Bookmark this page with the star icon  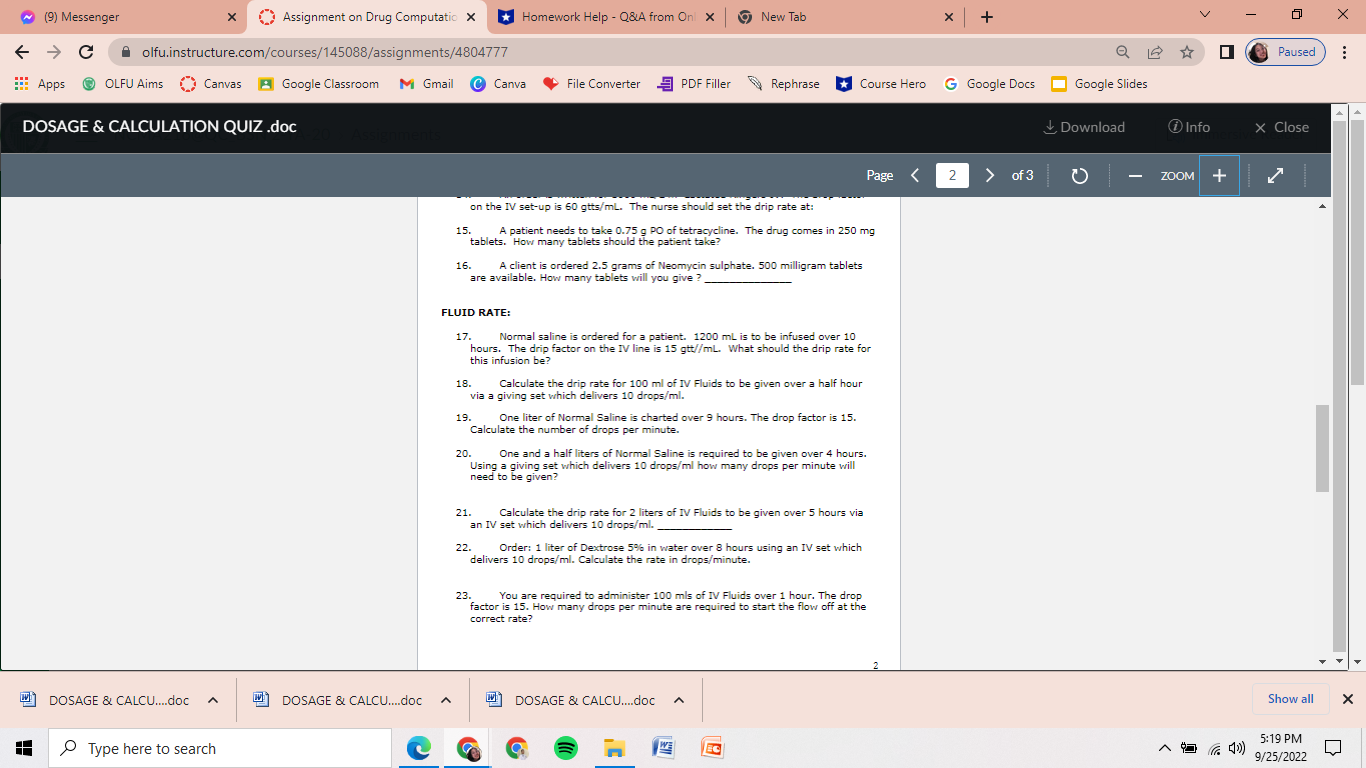pyautogui.click(x=1186, y=52)
